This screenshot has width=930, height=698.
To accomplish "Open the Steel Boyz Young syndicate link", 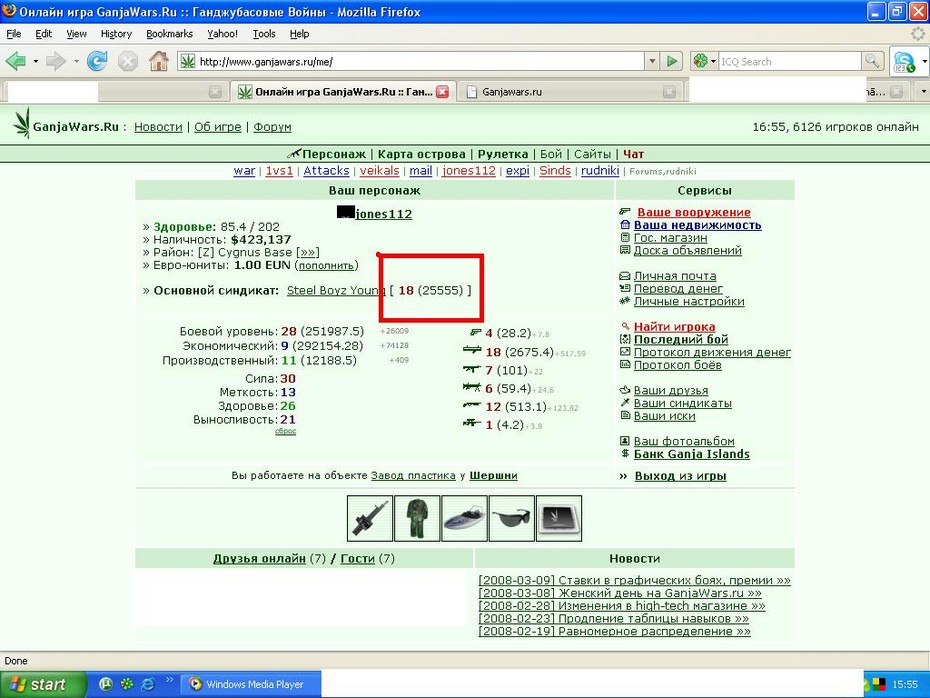I will [x=336, y=291].
